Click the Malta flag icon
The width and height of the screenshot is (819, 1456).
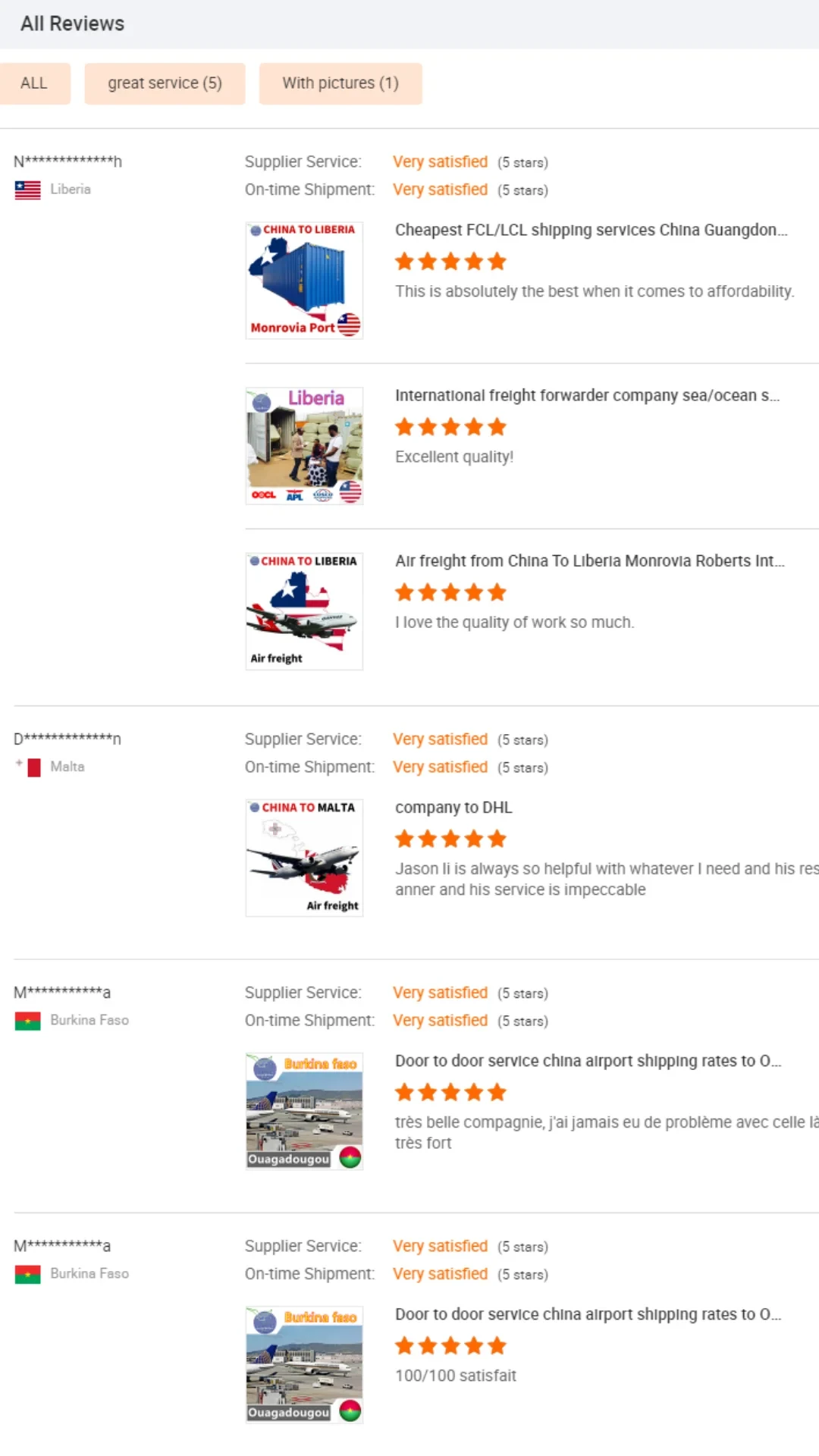click(28, 767)
